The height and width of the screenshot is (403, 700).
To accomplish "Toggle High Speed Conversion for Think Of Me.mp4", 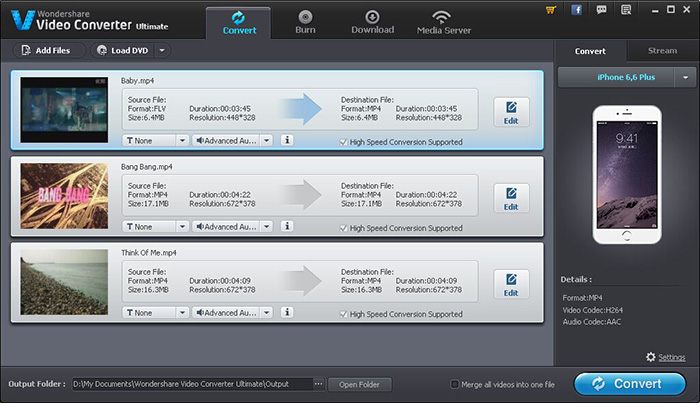I will point(343,314).
